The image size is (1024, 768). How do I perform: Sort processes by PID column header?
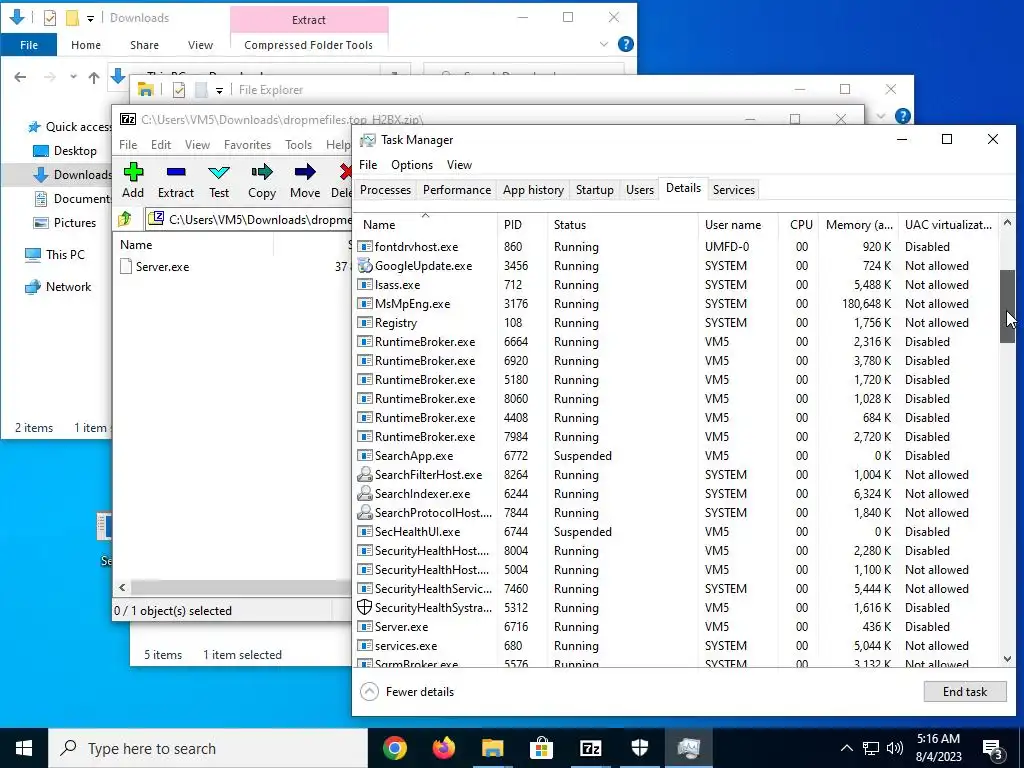(x=521, y=224)
